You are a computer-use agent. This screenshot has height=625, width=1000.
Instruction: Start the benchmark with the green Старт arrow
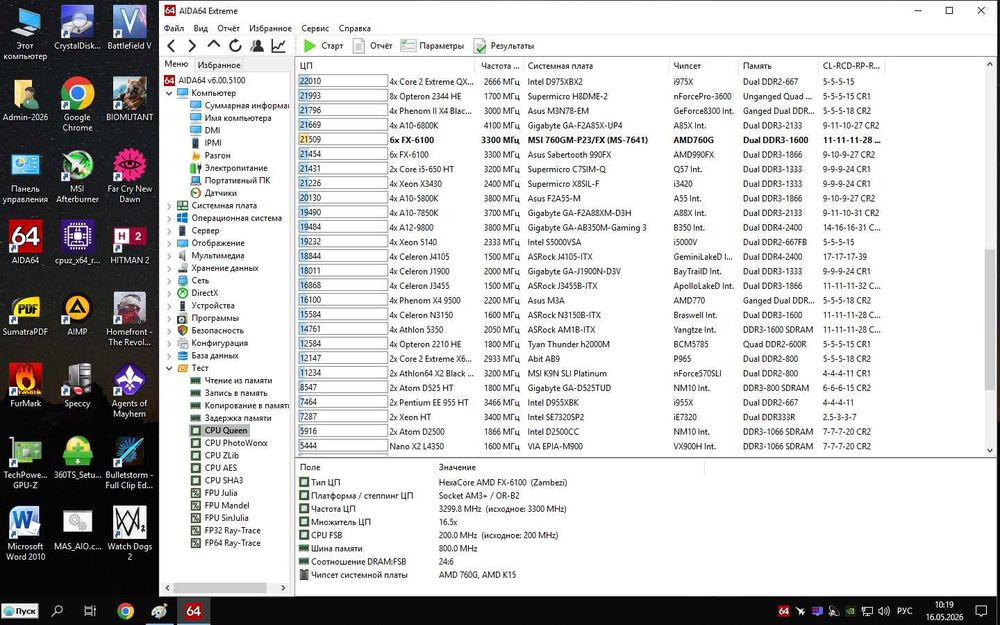310,45
